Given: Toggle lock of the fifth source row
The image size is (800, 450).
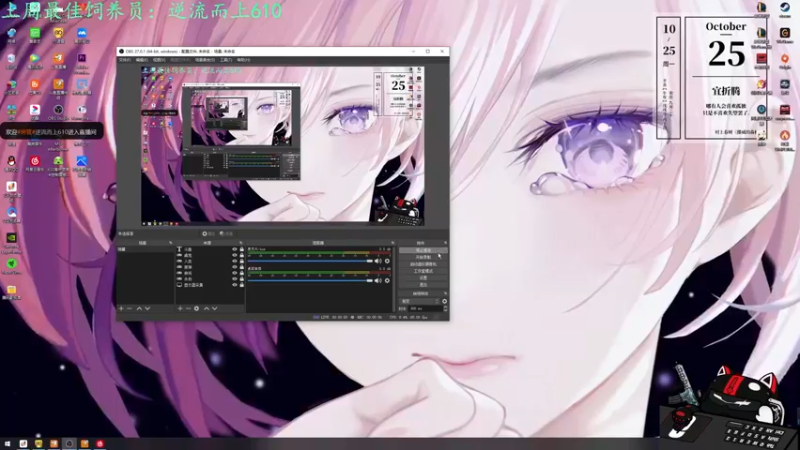Looking at the screenshot, I should tap(241, 273).
